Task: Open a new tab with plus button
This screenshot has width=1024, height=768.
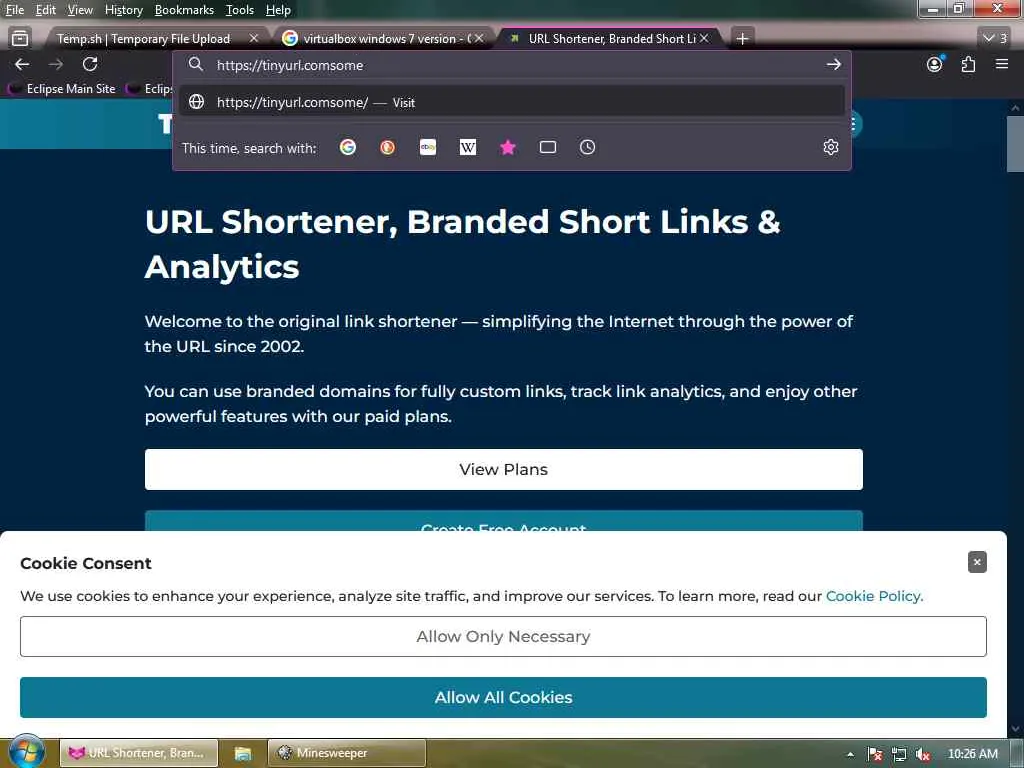Action: coord(742,39)
